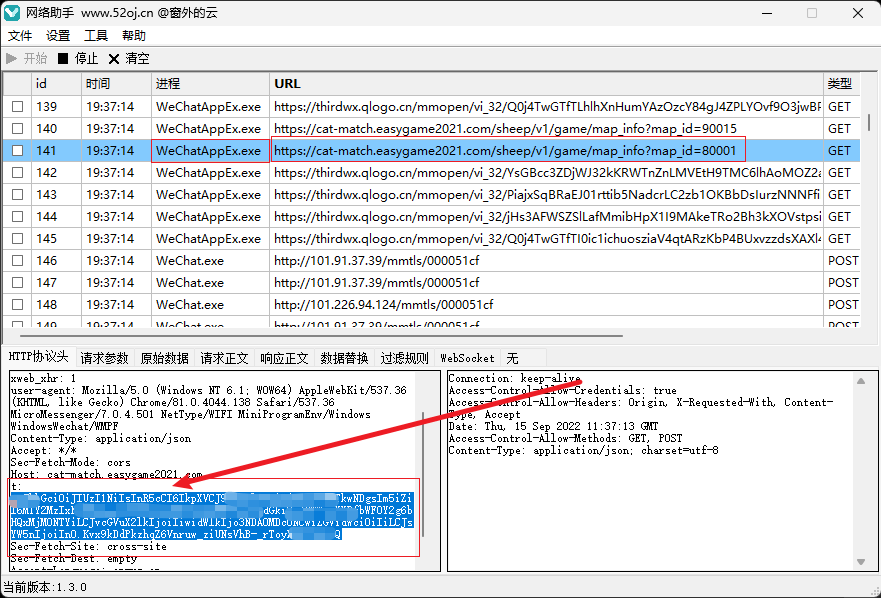
Task: Toggle the checkbox on highlighted row 141
Action: point(18,151)
